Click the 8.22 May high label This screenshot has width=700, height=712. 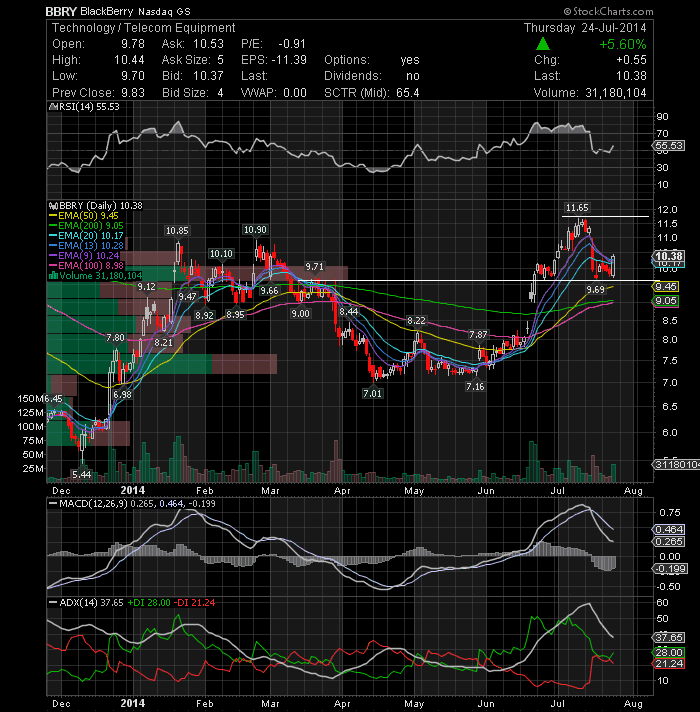click(416, 321)
